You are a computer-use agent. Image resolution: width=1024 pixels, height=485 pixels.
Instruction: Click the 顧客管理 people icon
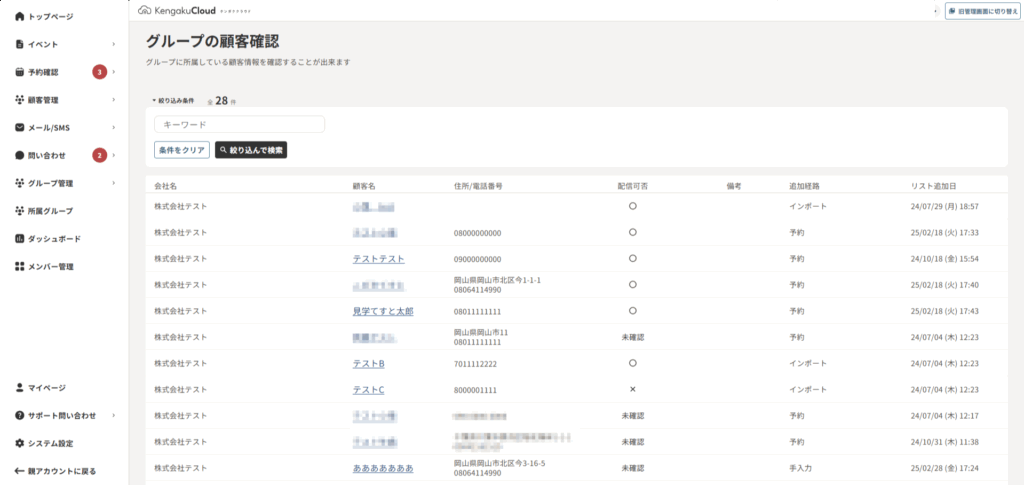point(19,100)
